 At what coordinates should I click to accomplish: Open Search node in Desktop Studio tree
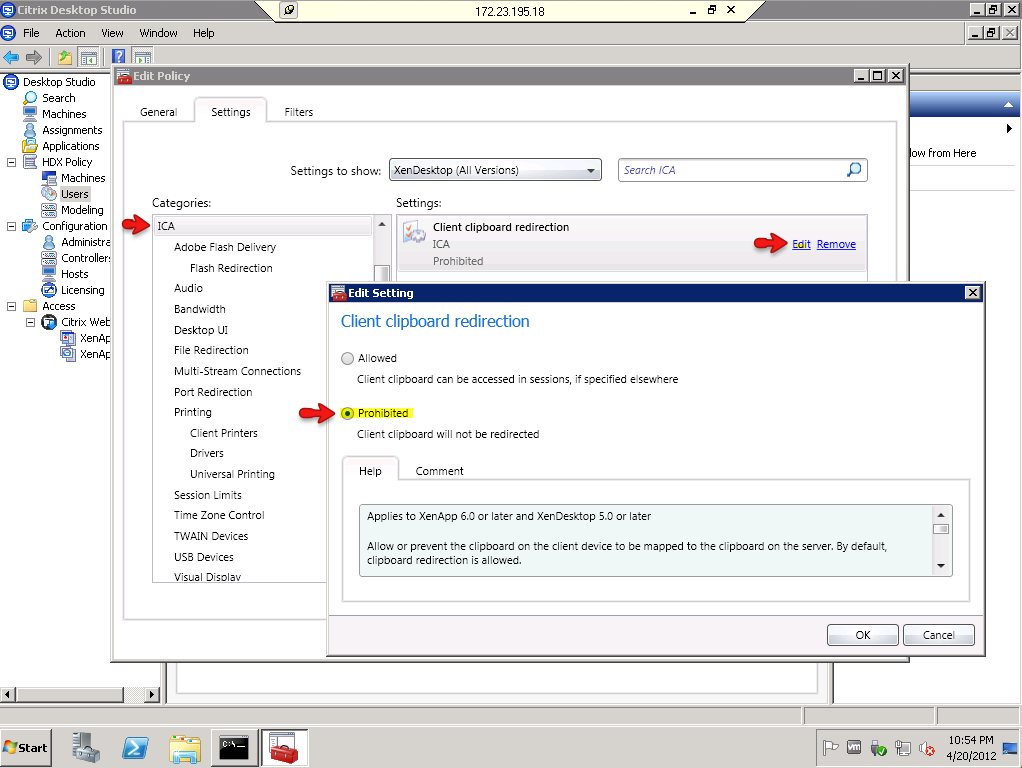(59, 98)
